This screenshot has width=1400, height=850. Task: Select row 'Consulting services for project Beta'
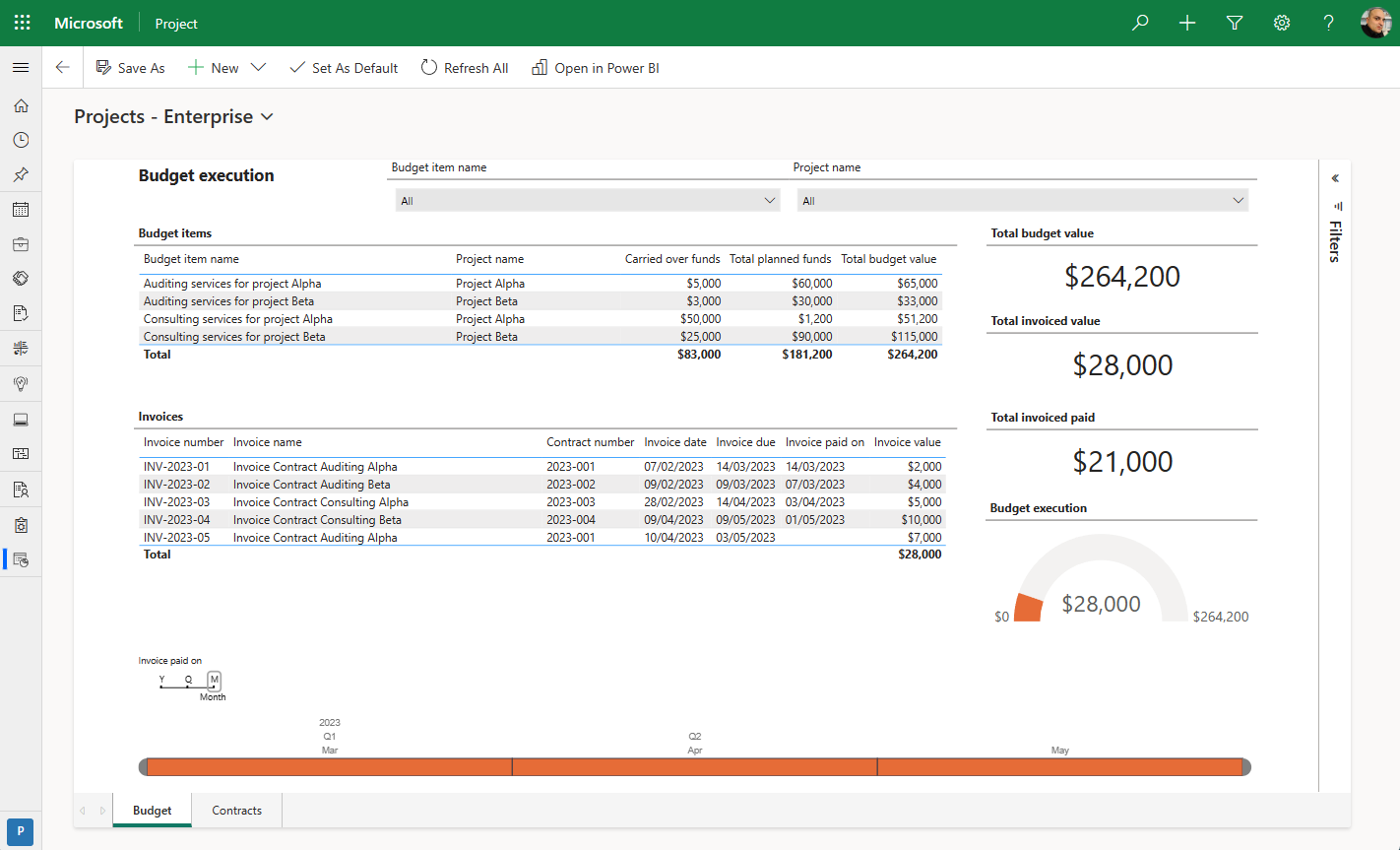(x=541, y=337)
